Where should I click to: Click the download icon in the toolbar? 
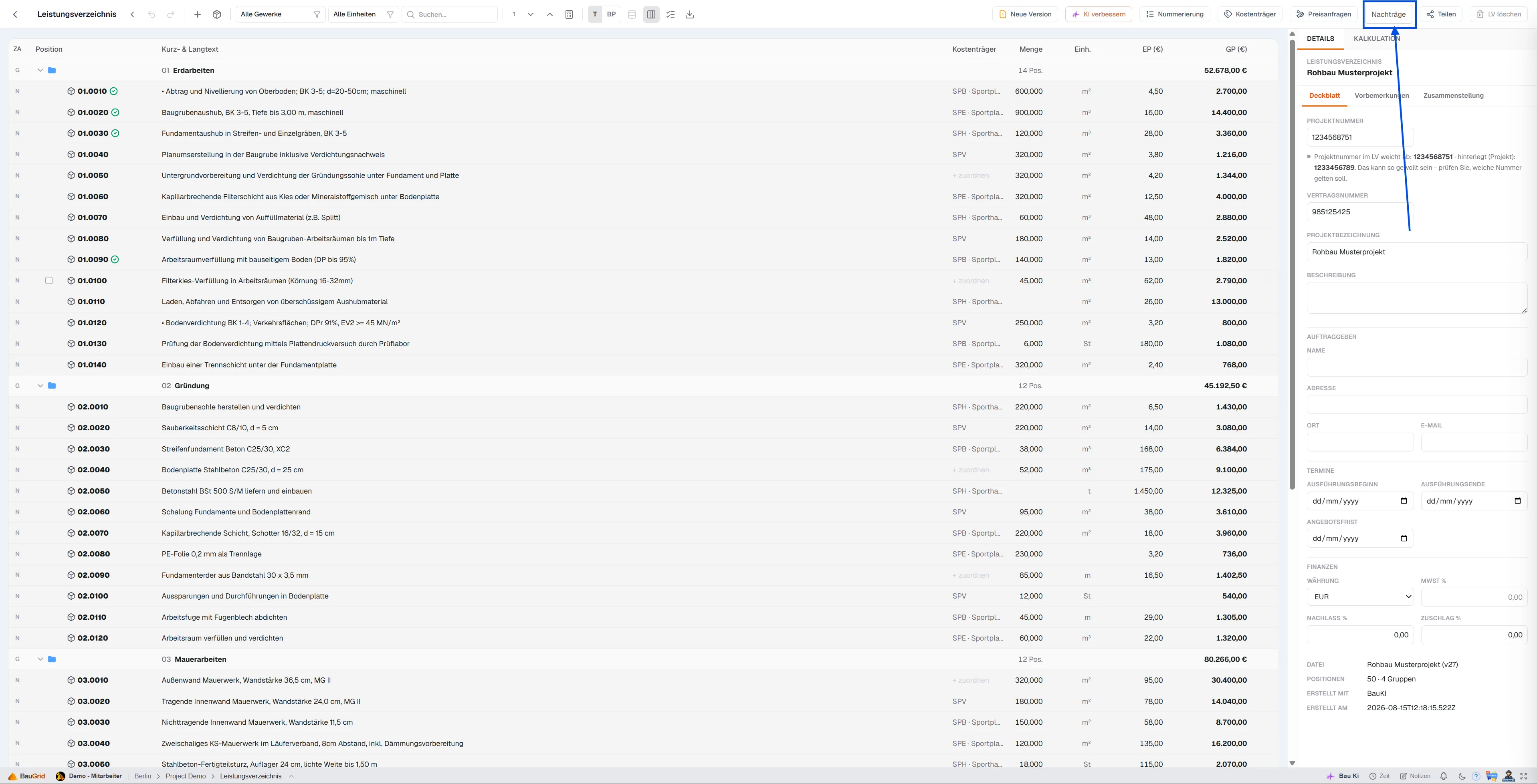click(690, 14)
